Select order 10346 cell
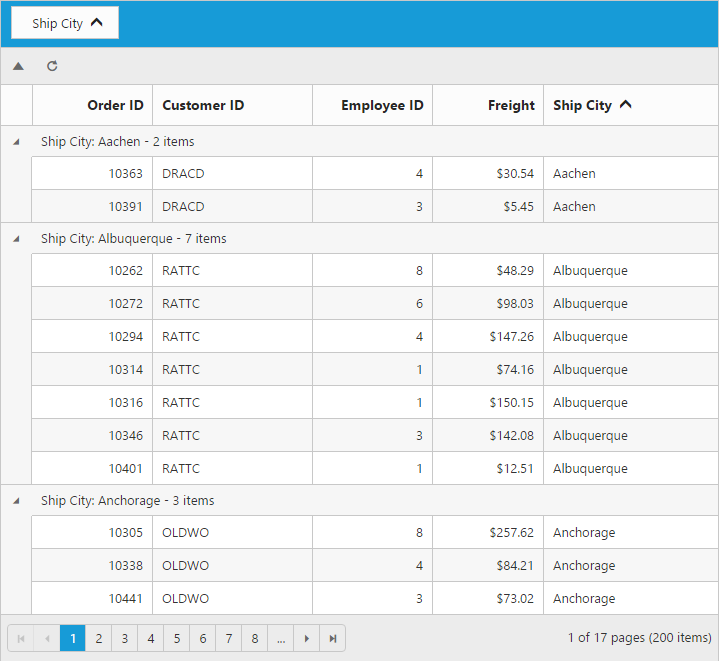719x661 pixels. (x=92, y=436)
